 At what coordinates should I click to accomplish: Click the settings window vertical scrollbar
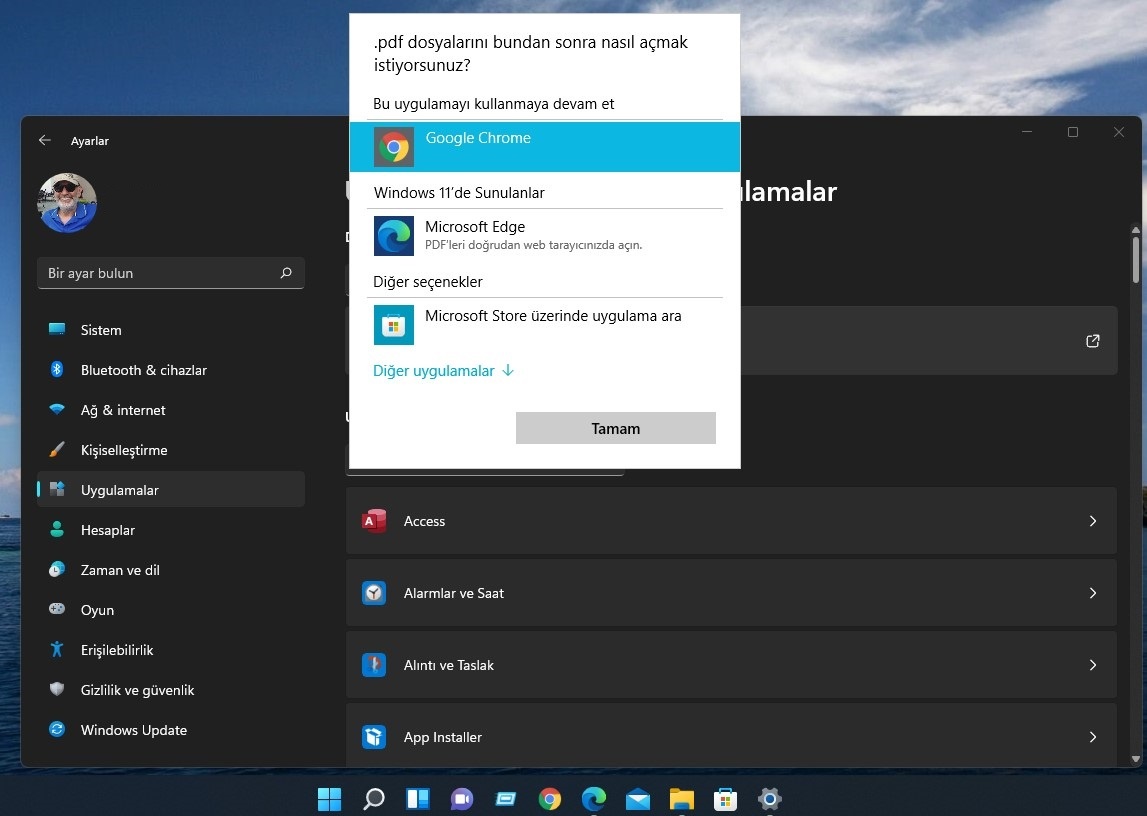pyautogui.click(x=1136, y=260)
